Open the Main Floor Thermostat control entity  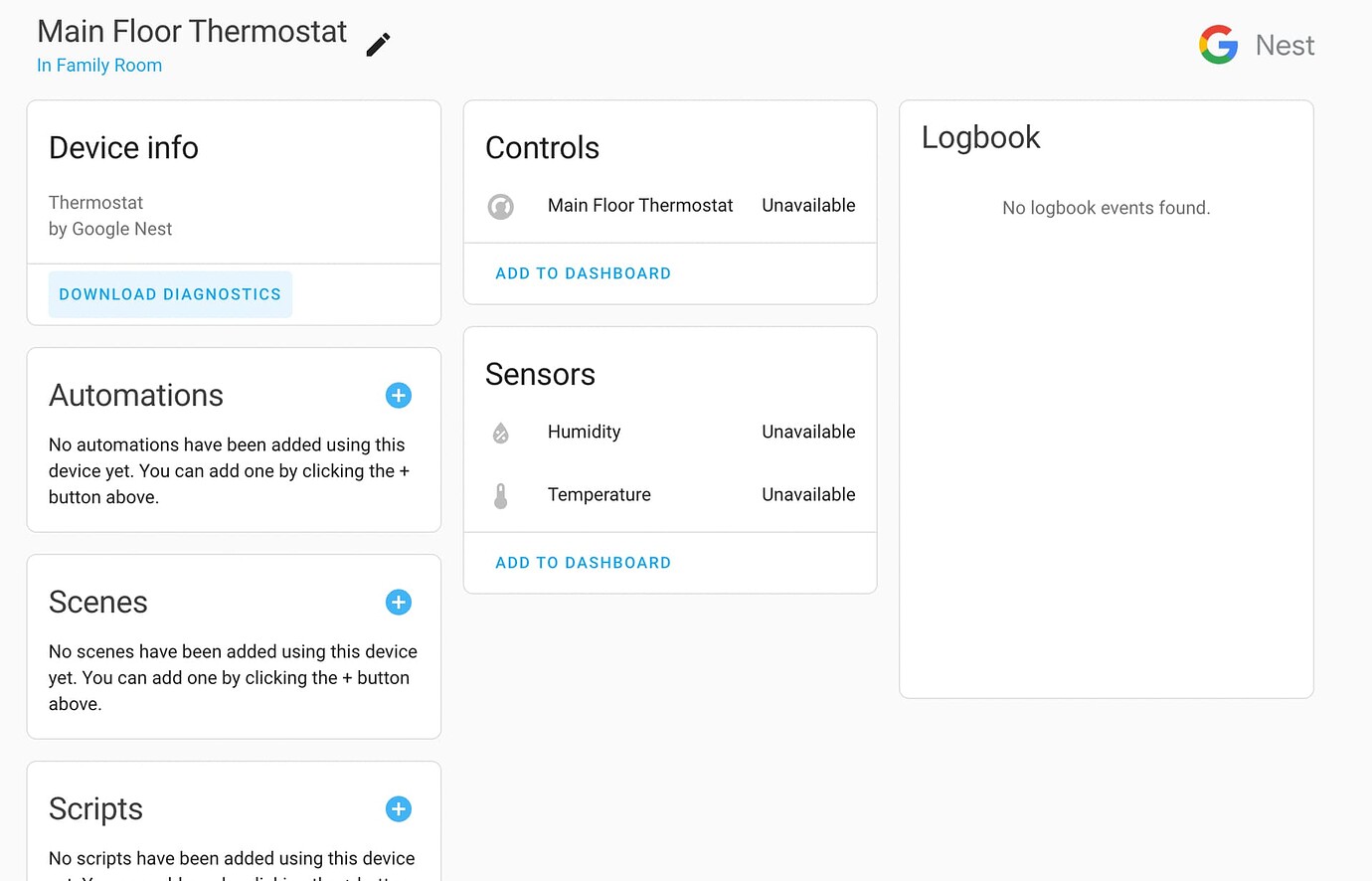tap(640, 206)
